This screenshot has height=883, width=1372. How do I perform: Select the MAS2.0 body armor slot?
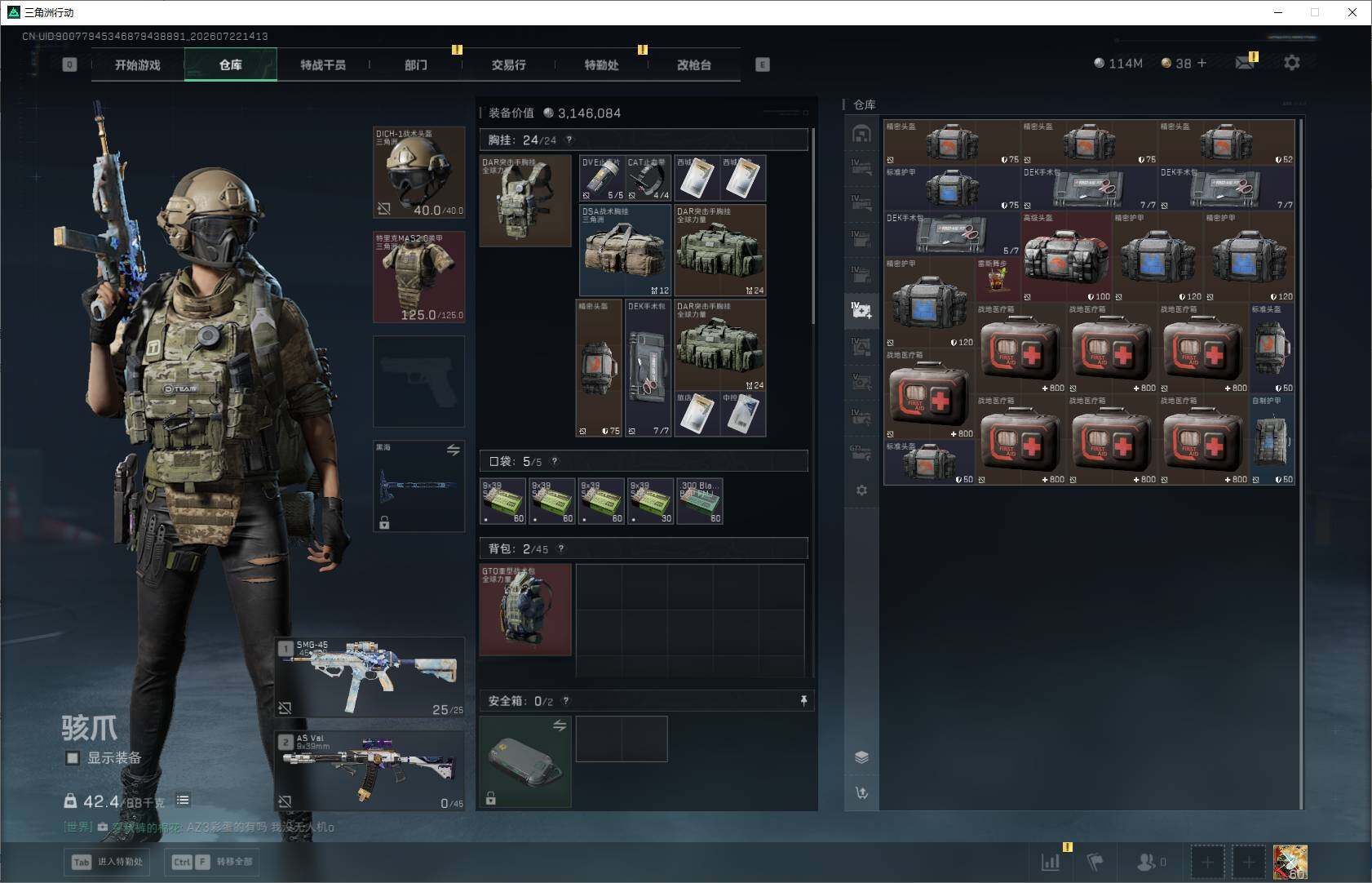pos(419,277)
